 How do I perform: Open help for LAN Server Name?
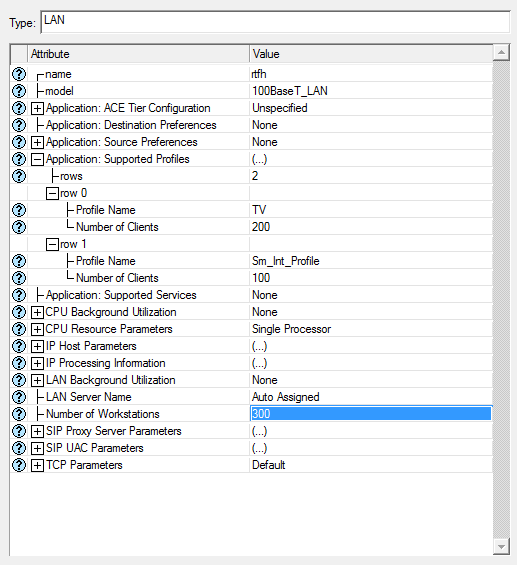tap(19, 397)
